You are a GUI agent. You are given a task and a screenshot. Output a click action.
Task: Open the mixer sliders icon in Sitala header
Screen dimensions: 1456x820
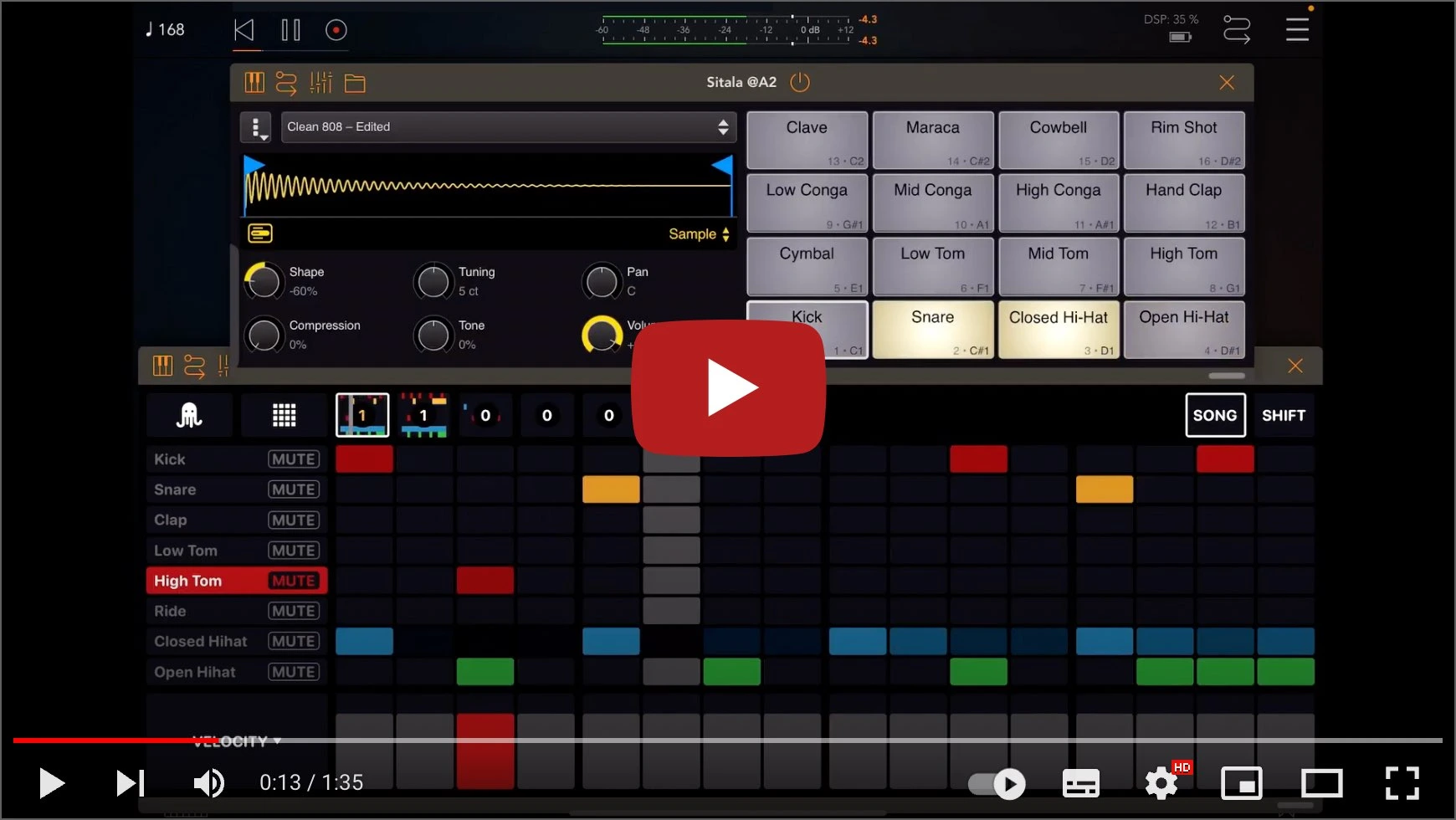coord(320,83)
